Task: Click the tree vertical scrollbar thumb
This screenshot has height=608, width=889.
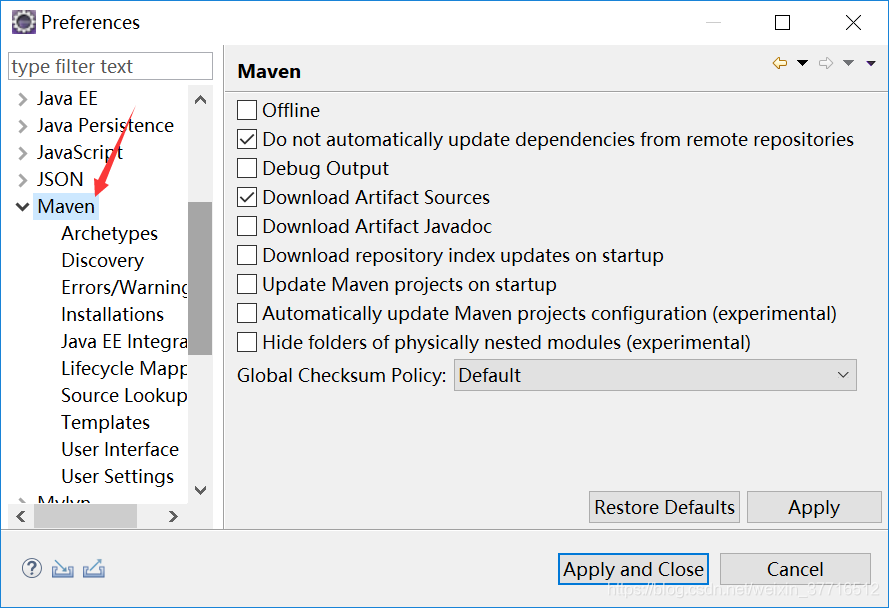Action: coord(200,278)
